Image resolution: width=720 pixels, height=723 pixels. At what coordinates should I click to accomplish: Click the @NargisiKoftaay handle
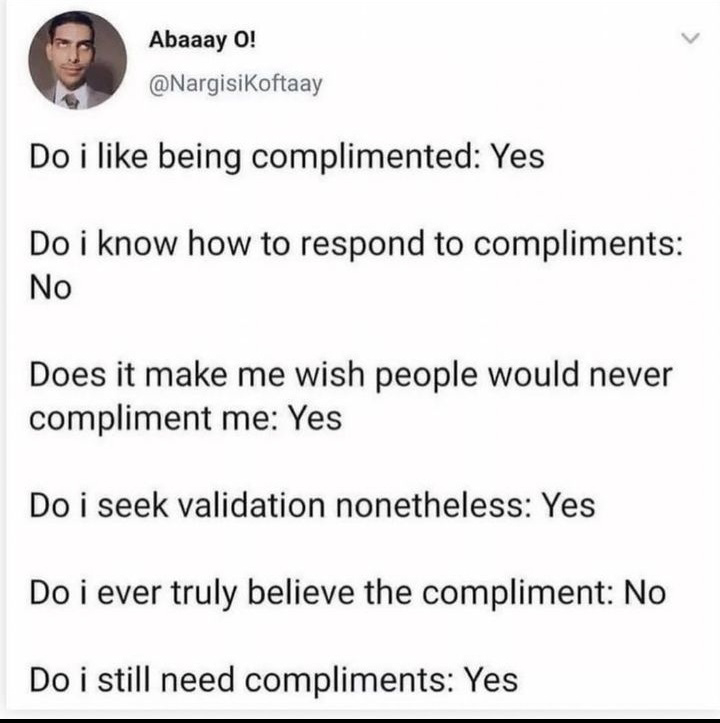(x=235, y=85)
